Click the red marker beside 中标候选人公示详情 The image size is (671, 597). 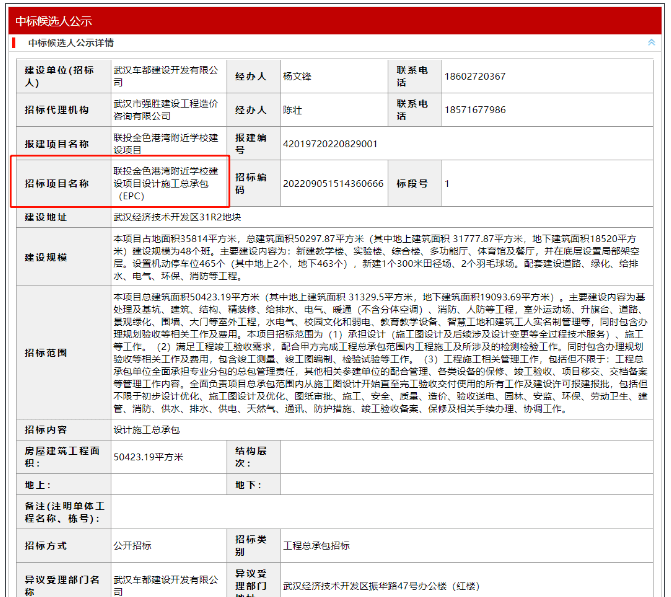click(x=14, y=43)
